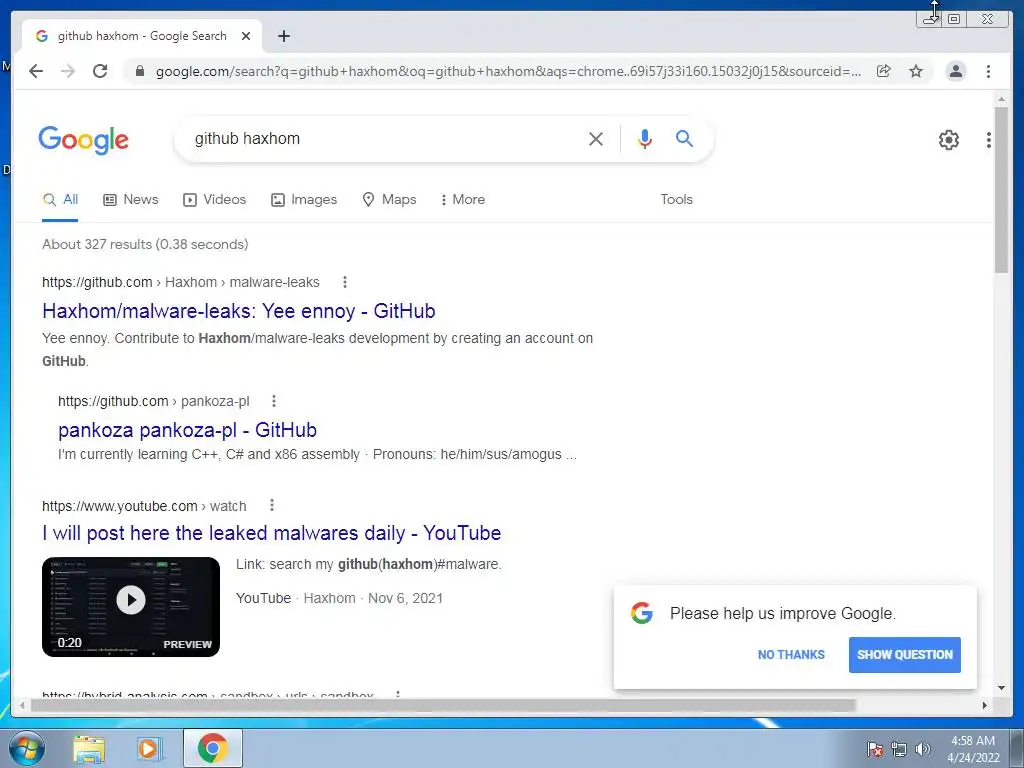1024x768 pixels.
Task: Open Windows Explorer from the taskbar
Action: (89, 749)
